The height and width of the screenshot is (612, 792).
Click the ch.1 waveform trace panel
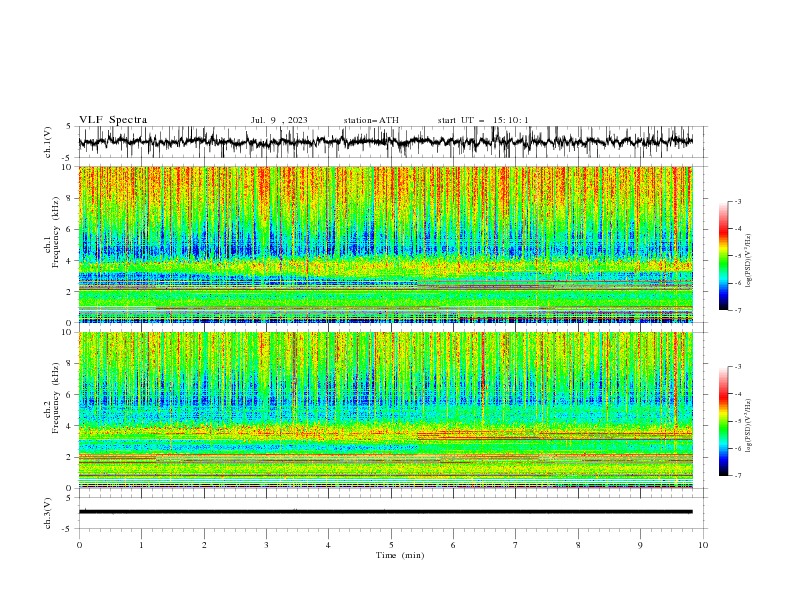393,142
